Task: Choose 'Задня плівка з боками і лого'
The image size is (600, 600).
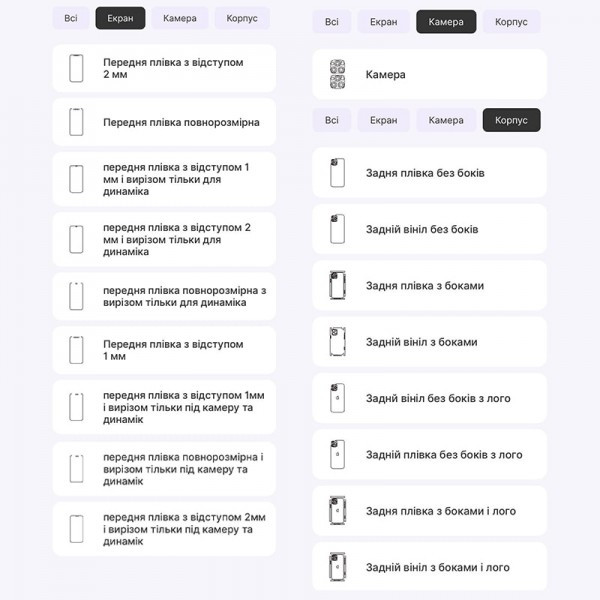Action: (429, 511)
